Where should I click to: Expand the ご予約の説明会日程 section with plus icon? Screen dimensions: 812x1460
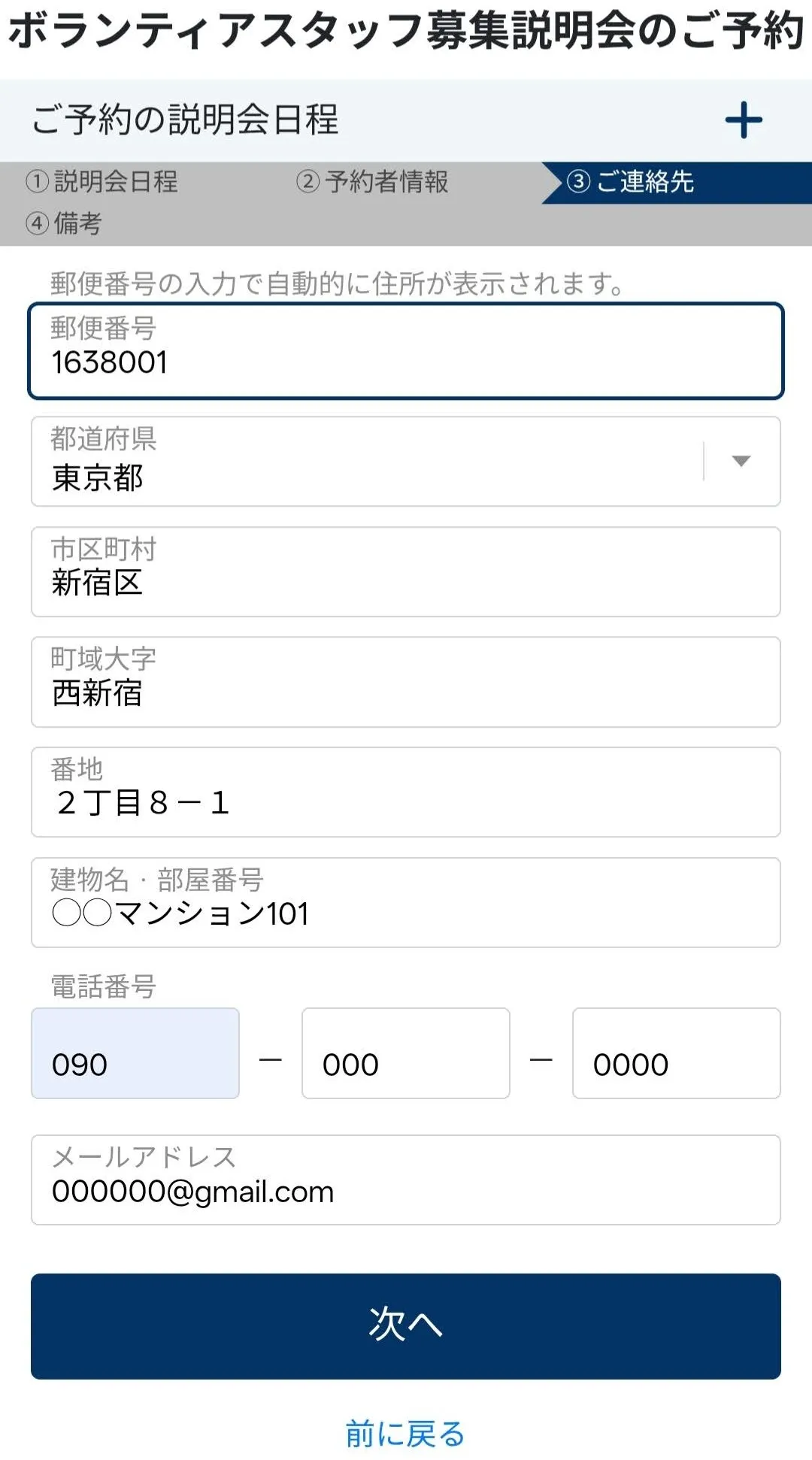click(744, 120)
